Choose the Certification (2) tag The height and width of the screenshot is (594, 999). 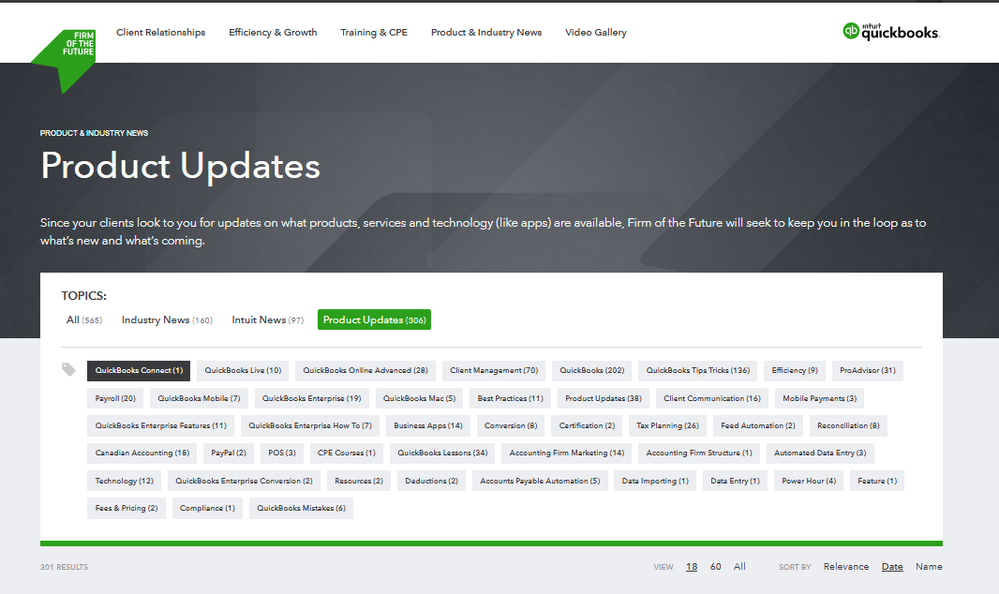tap(587, 426)
